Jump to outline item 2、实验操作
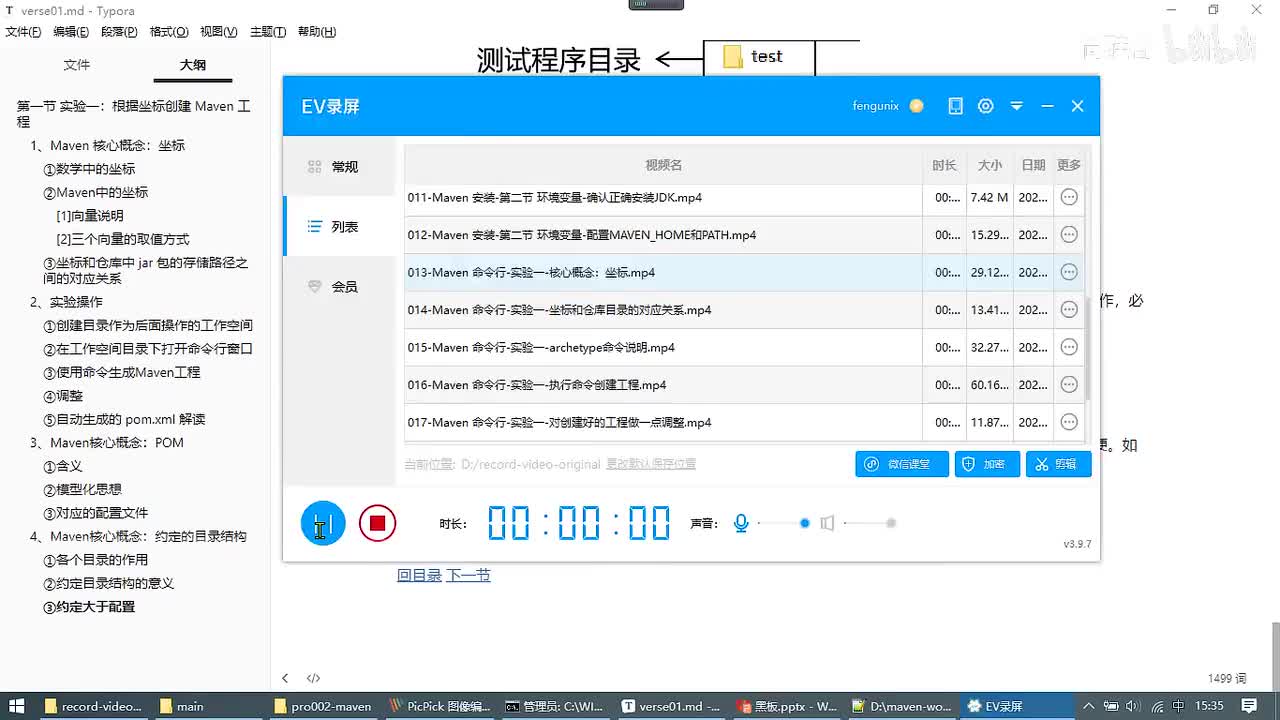The image size is (1280, 720). point(66,302)
